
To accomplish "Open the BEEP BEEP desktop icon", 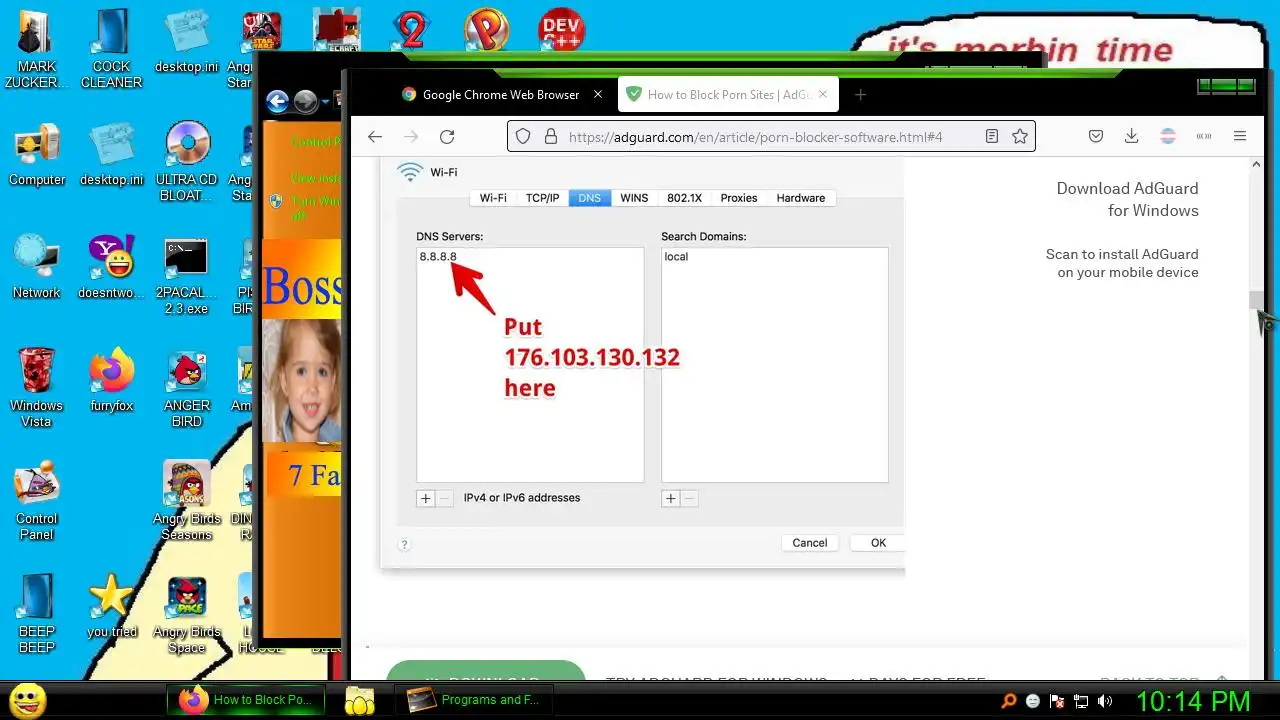I will [37, 614].
